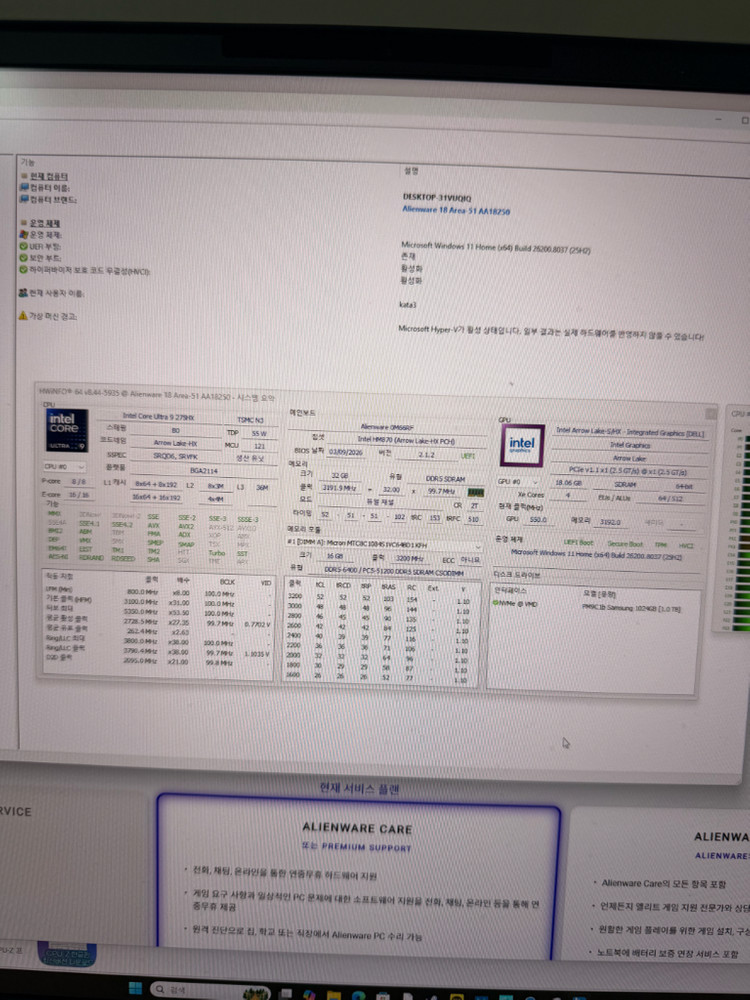Click the virtual machine warning icon

(x=23, y=315)
